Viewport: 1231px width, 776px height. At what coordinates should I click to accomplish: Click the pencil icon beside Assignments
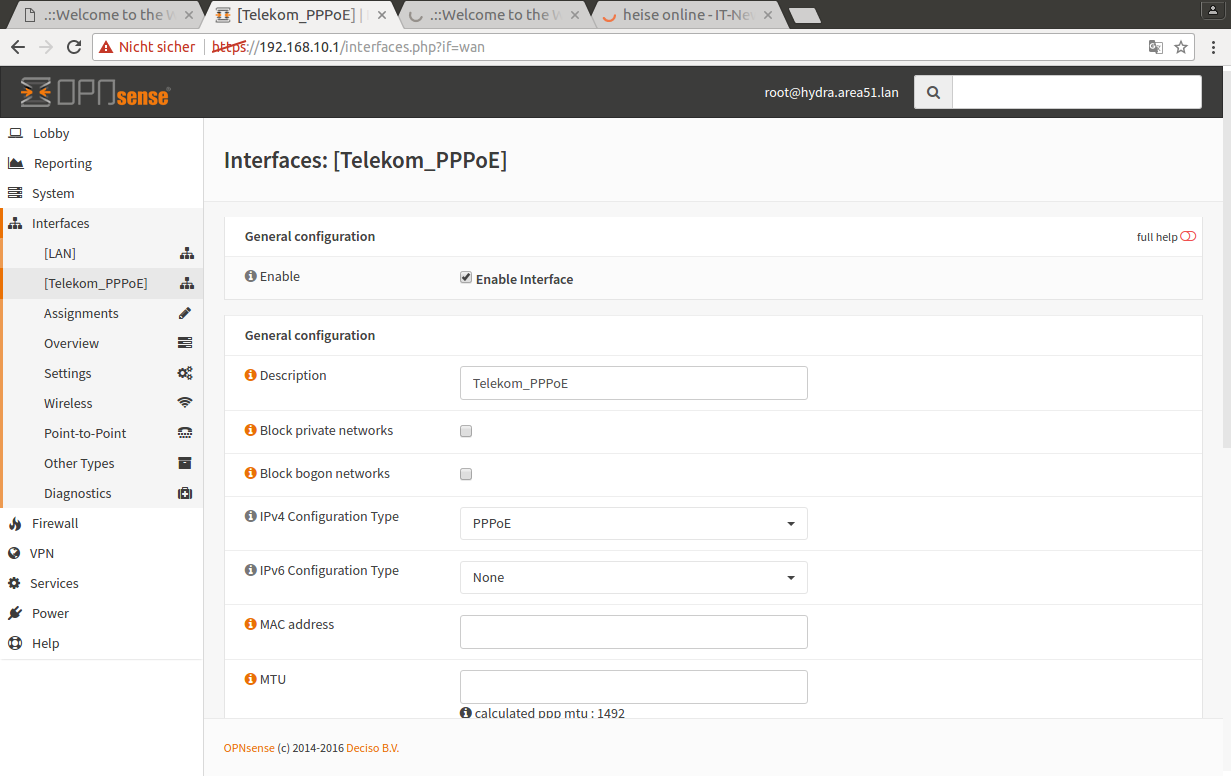coord(185,313)
